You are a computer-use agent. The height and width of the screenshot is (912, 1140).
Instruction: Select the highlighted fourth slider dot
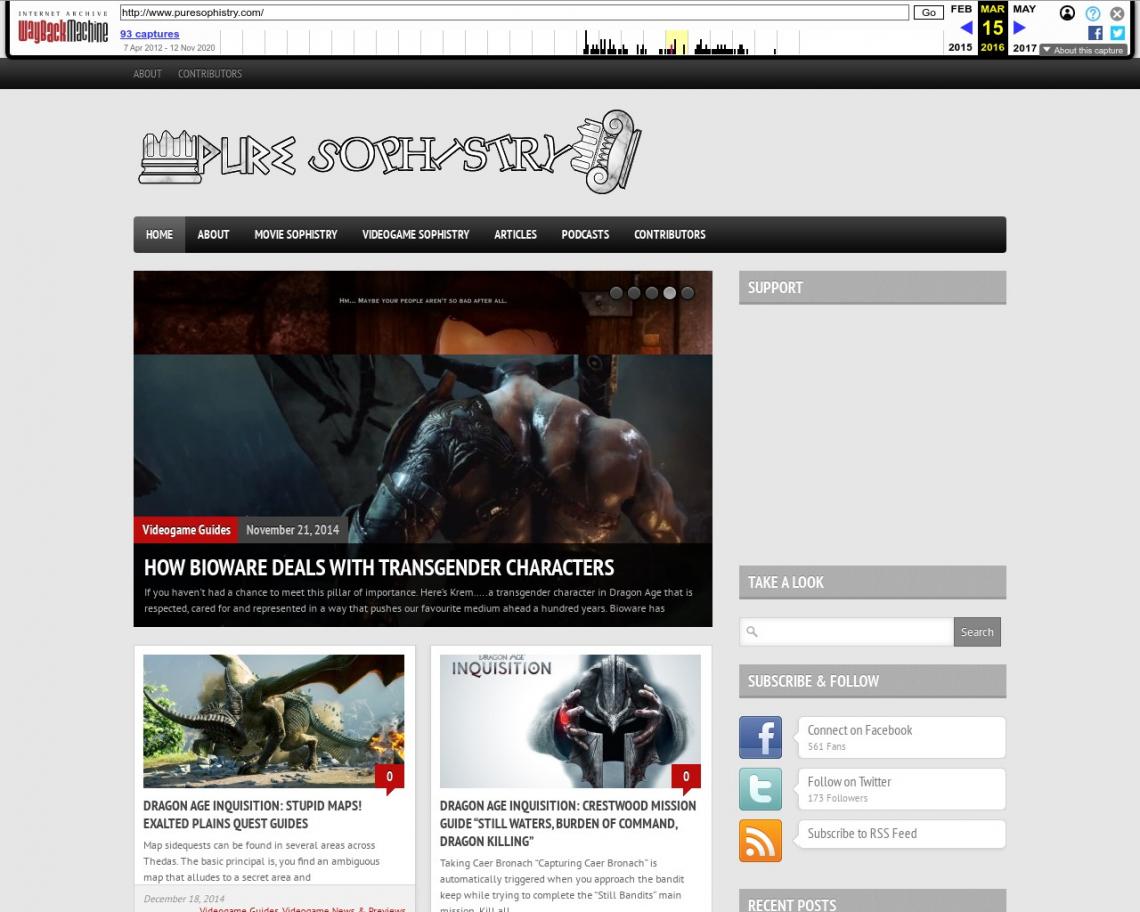pos(670,293)
